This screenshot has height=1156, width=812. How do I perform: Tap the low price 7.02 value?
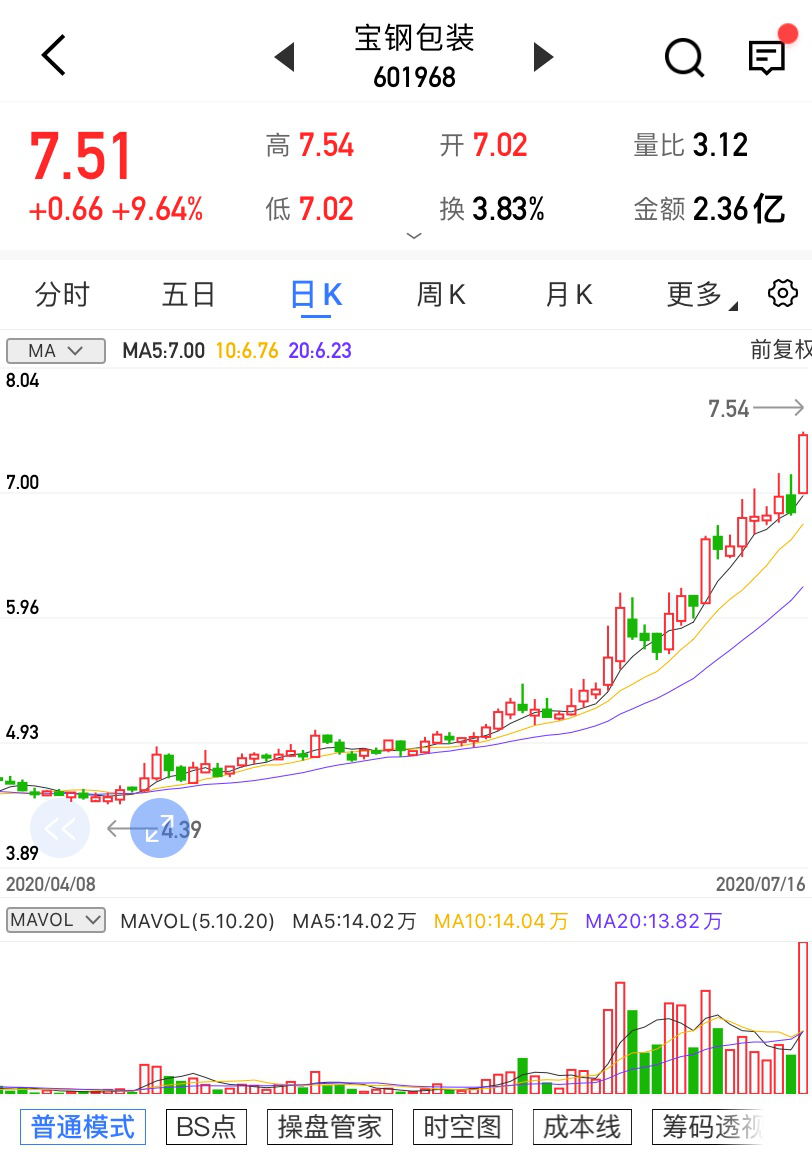pyautogui.click(x=326, y=209)
